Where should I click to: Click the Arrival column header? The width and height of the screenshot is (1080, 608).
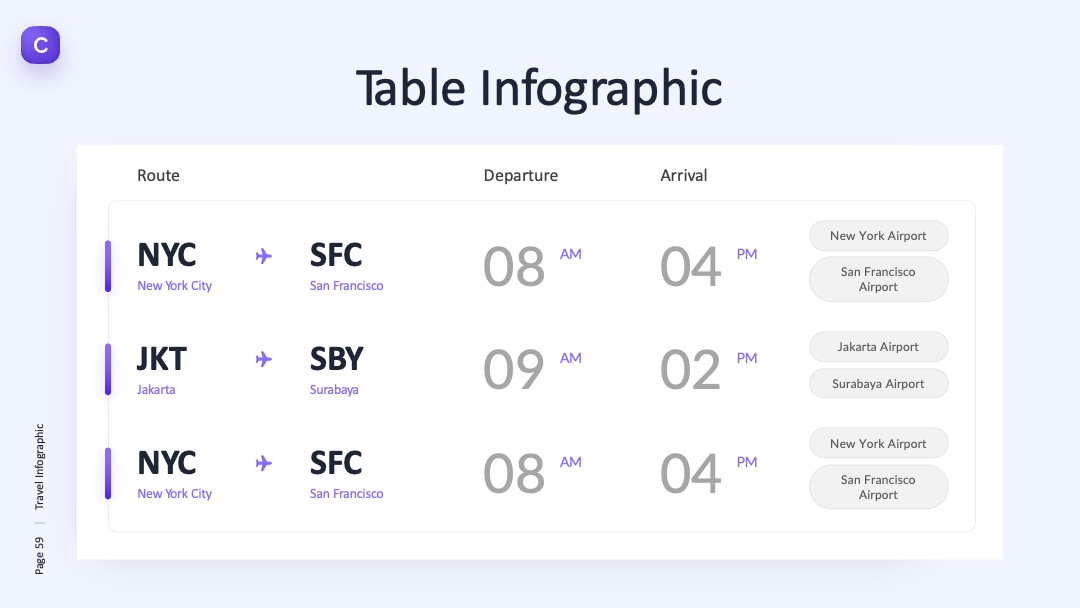pos(684,176)
